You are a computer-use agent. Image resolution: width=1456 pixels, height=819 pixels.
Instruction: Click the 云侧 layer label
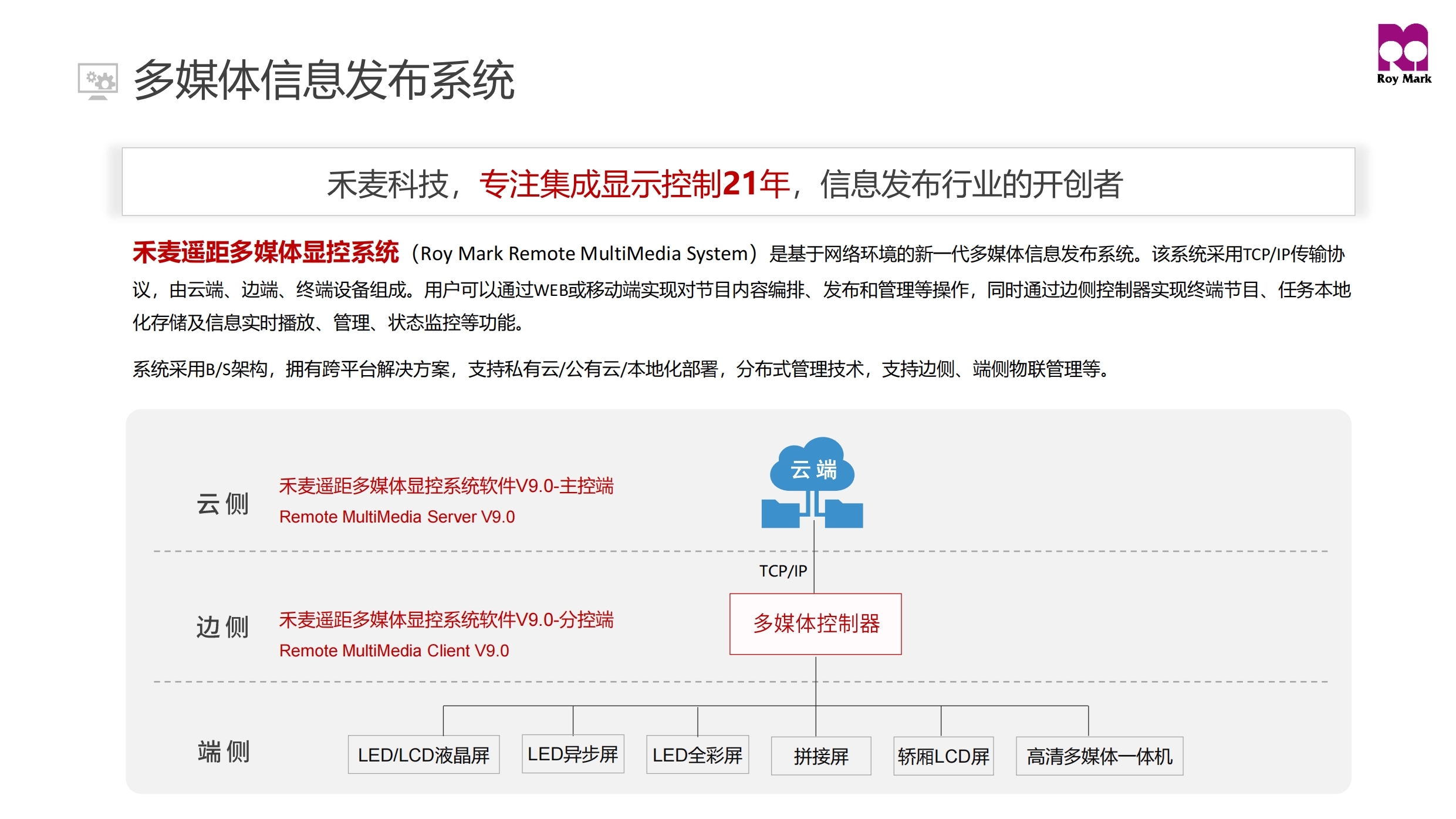tap(223, 504)
